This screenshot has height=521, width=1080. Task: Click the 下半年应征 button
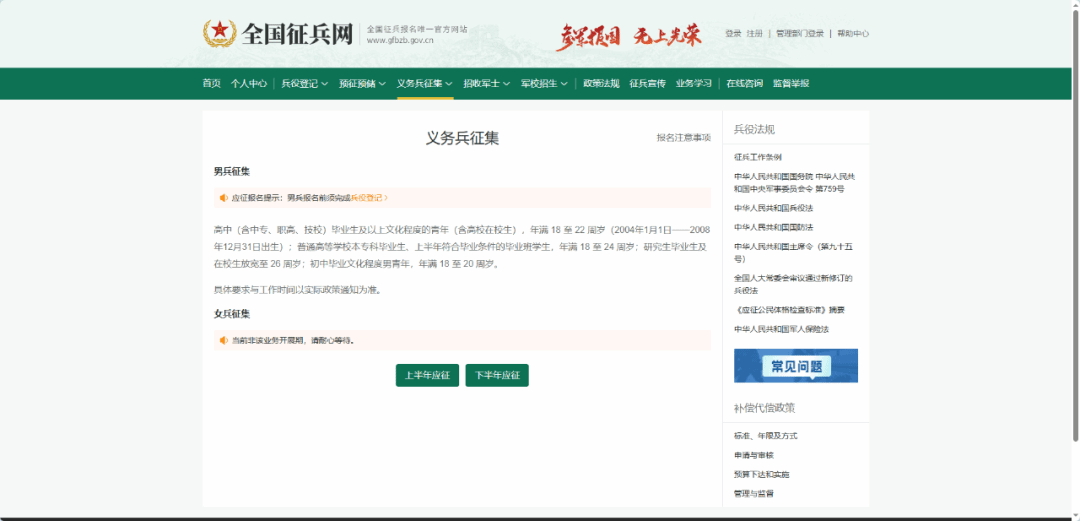click(497, 376)
